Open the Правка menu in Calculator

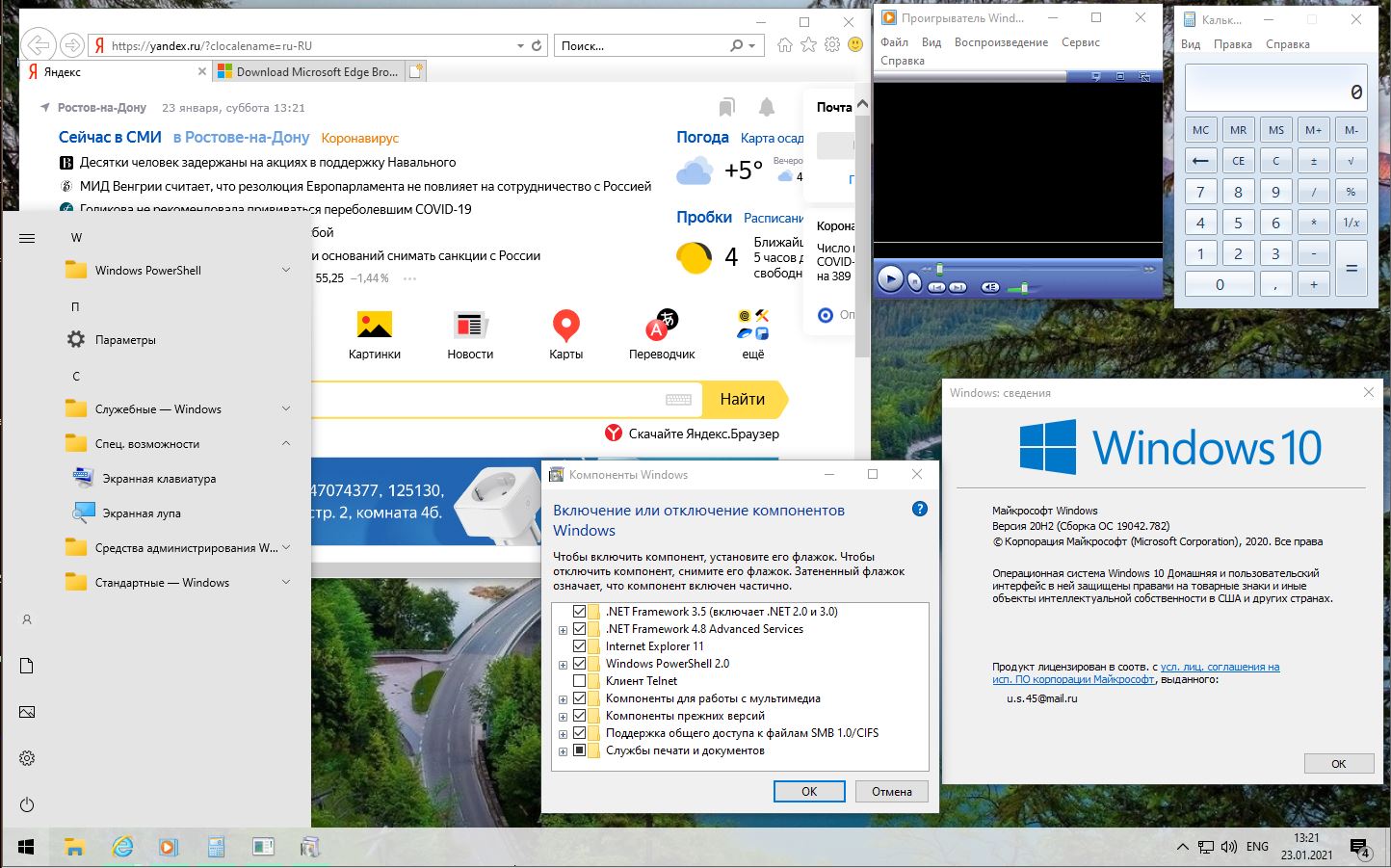pos(1232,44)
